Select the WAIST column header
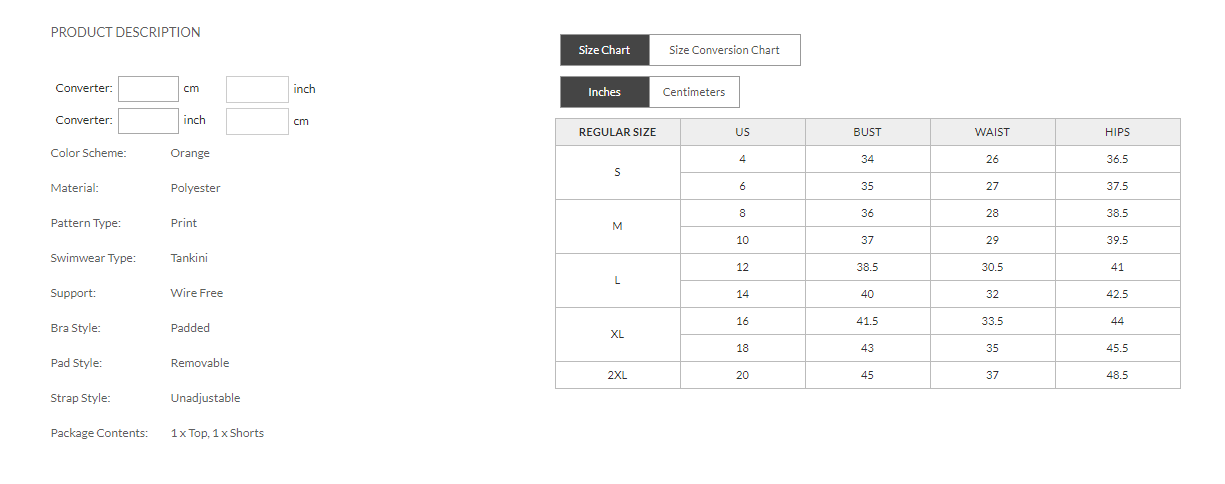This screenshot has height=484, width=1225. click(992, 132)
